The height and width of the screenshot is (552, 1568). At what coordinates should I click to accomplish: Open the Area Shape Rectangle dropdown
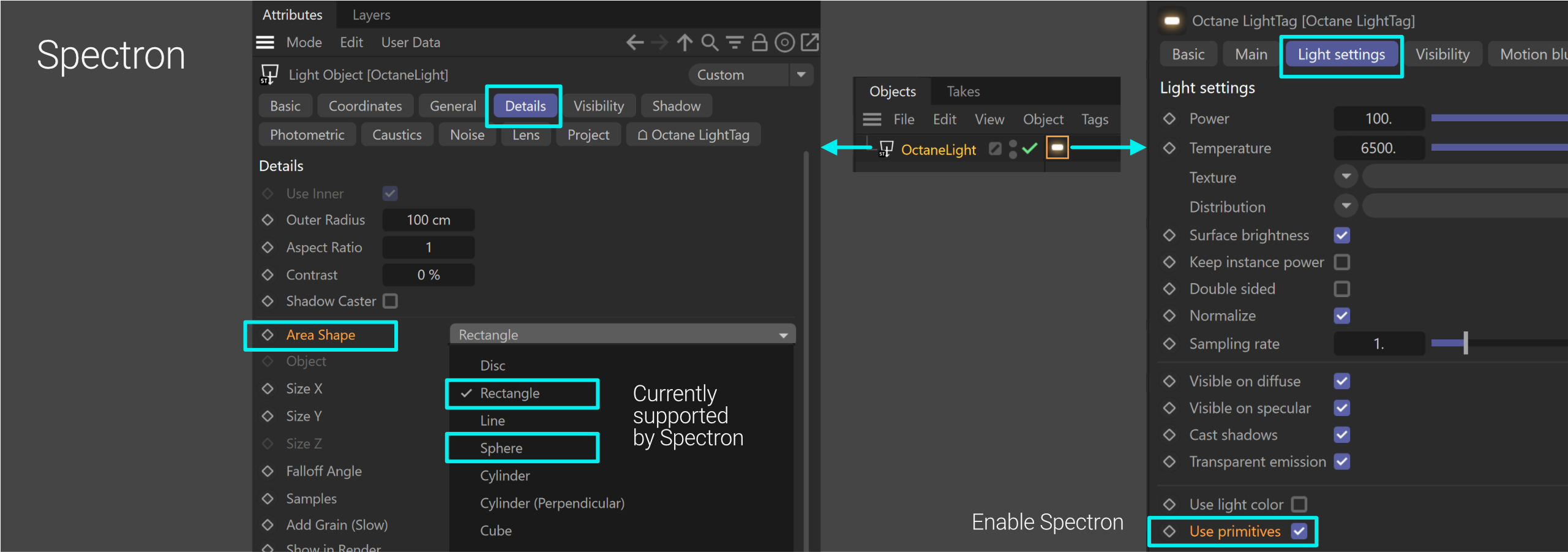click(x=622, y=335)
